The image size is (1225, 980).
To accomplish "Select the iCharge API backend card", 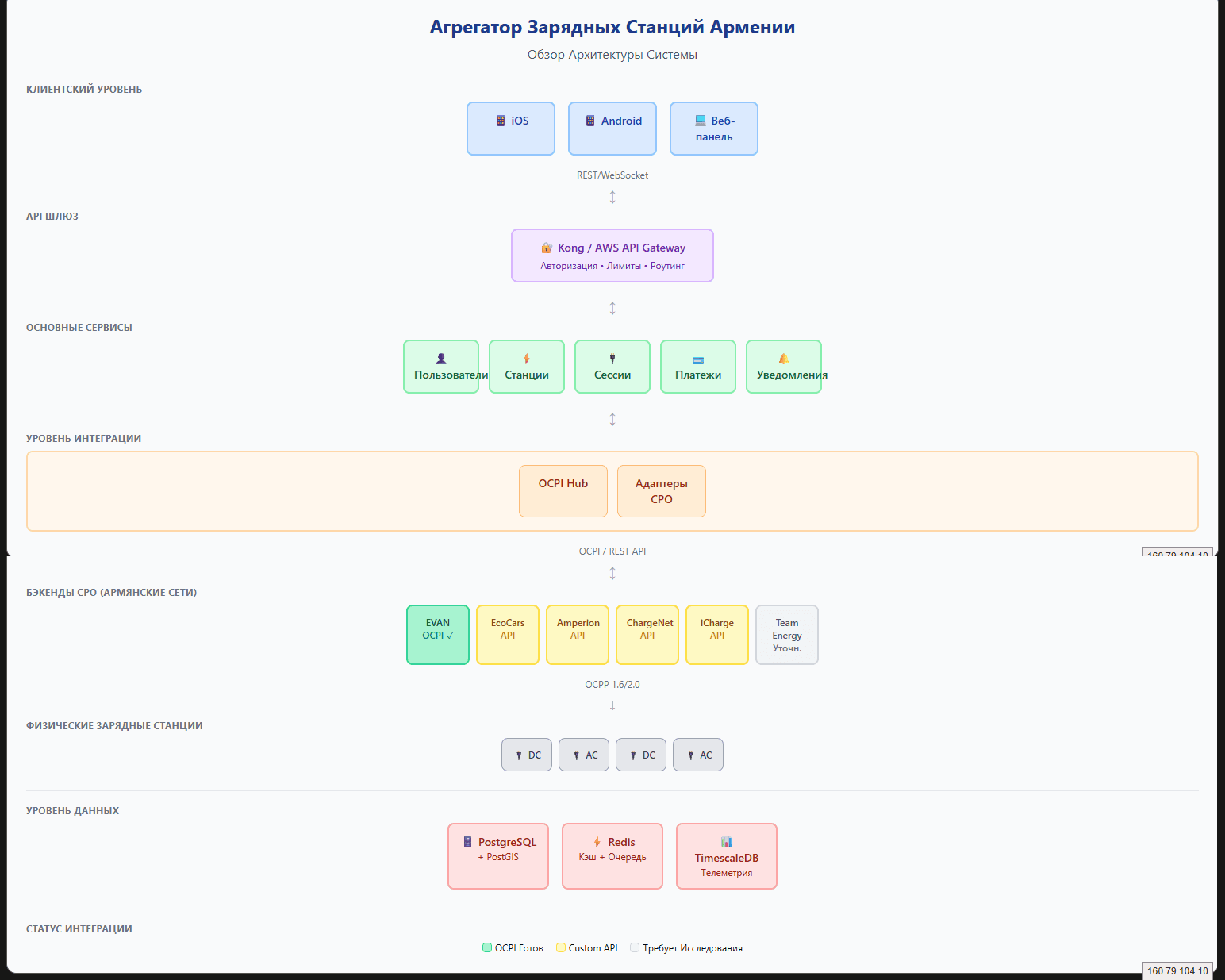I will (717, 635).
